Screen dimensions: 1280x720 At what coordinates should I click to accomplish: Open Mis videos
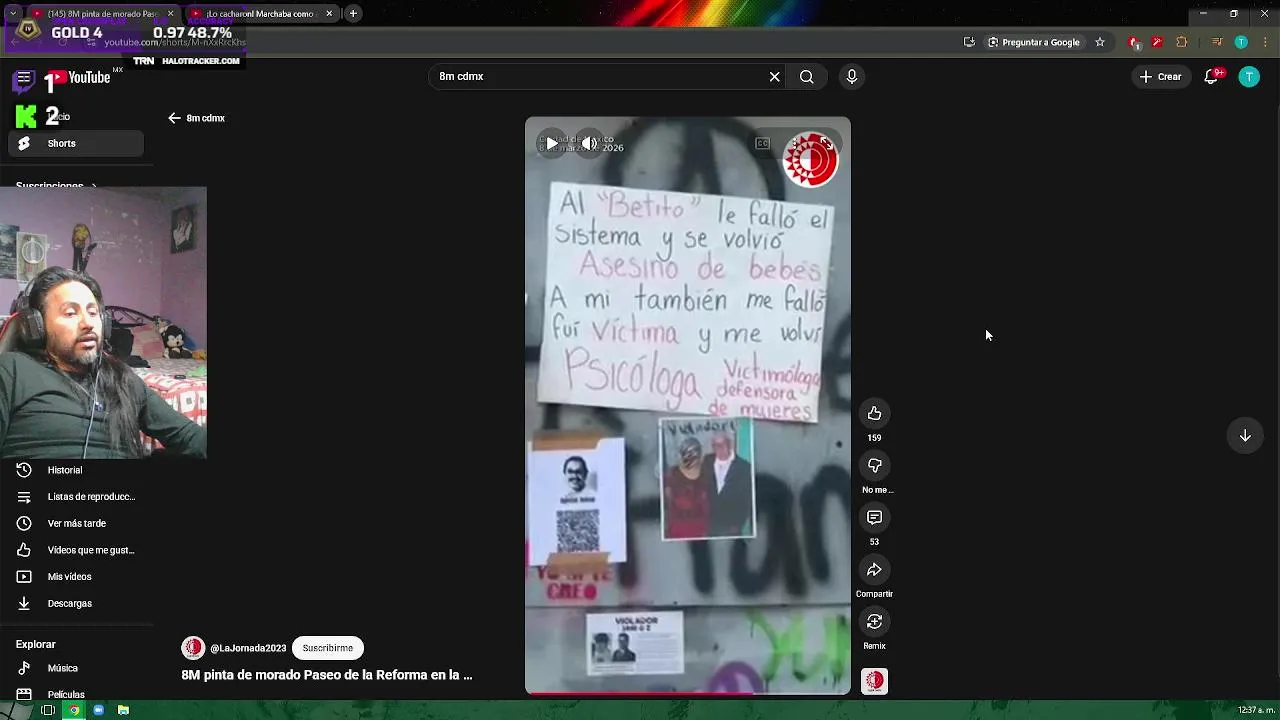pos(76,577)
